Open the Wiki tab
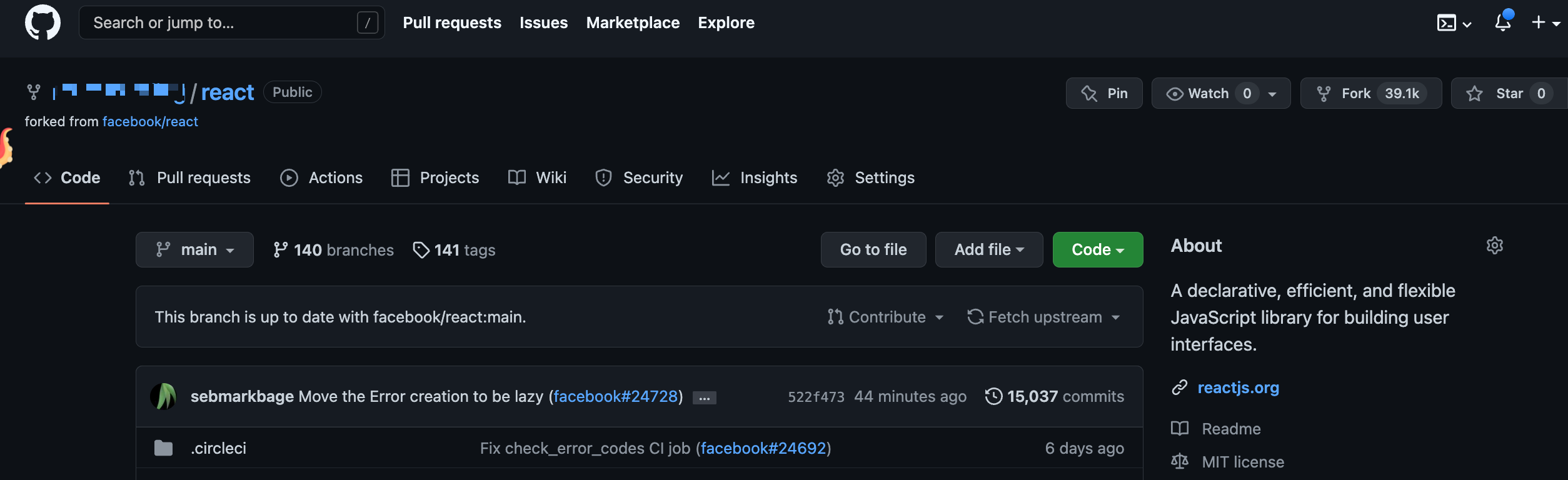This screenshot has width=1568, height=480. click(538, 177)
